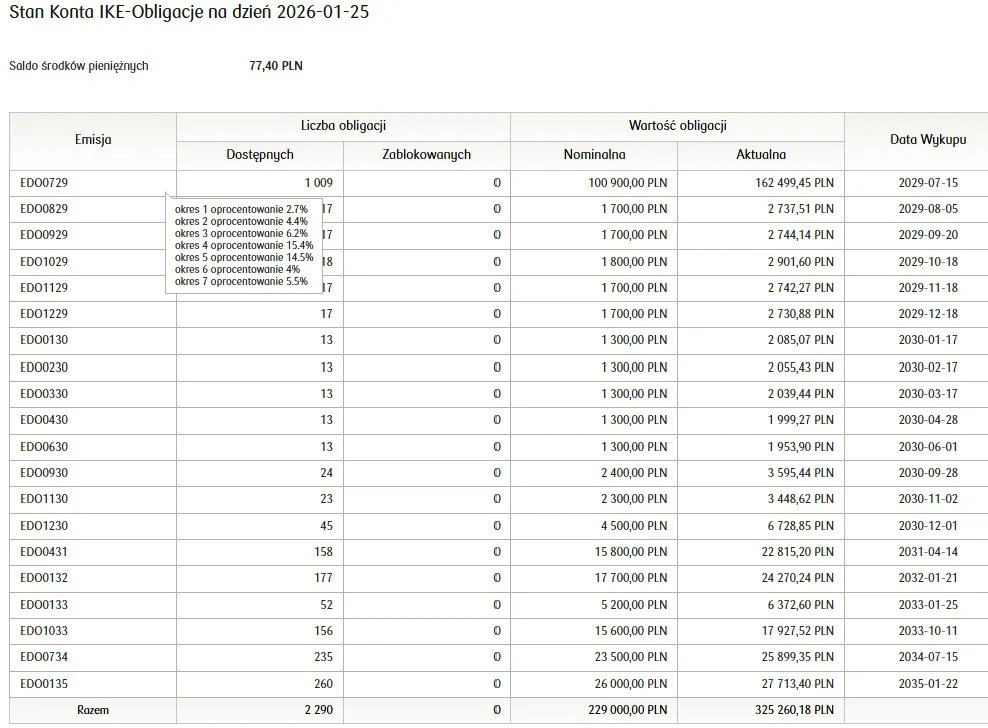Click the Emisja column header
The width and height of the screenshot is (988, 728).
click(93, 140)
